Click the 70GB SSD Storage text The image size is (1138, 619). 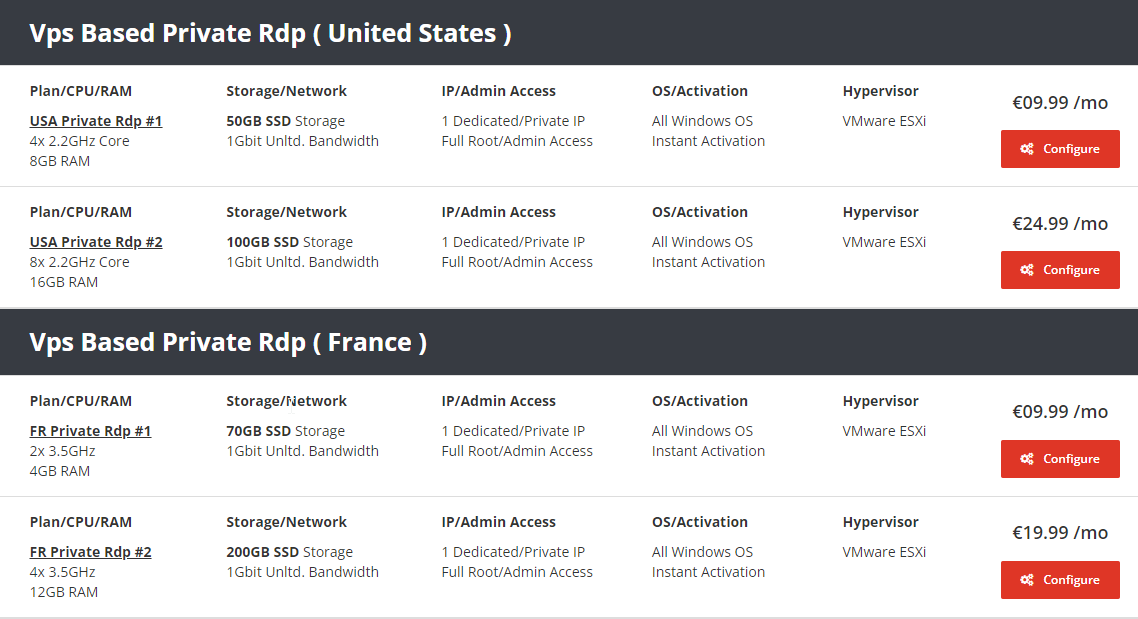[285, 431]
